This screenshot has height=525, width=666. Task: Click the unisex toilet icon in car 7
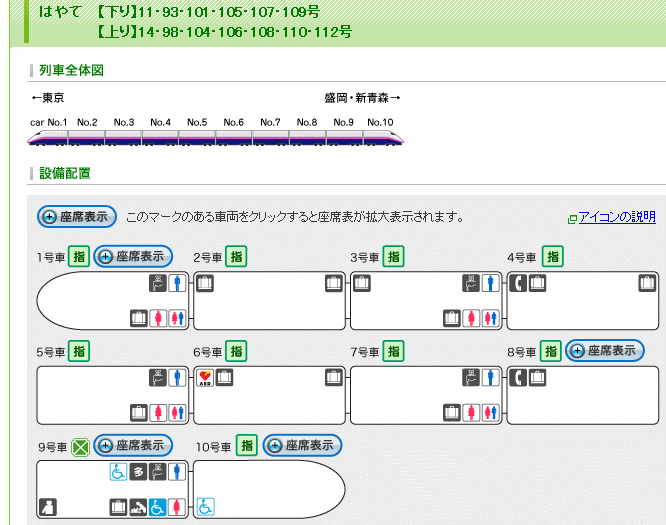point(490,412)
